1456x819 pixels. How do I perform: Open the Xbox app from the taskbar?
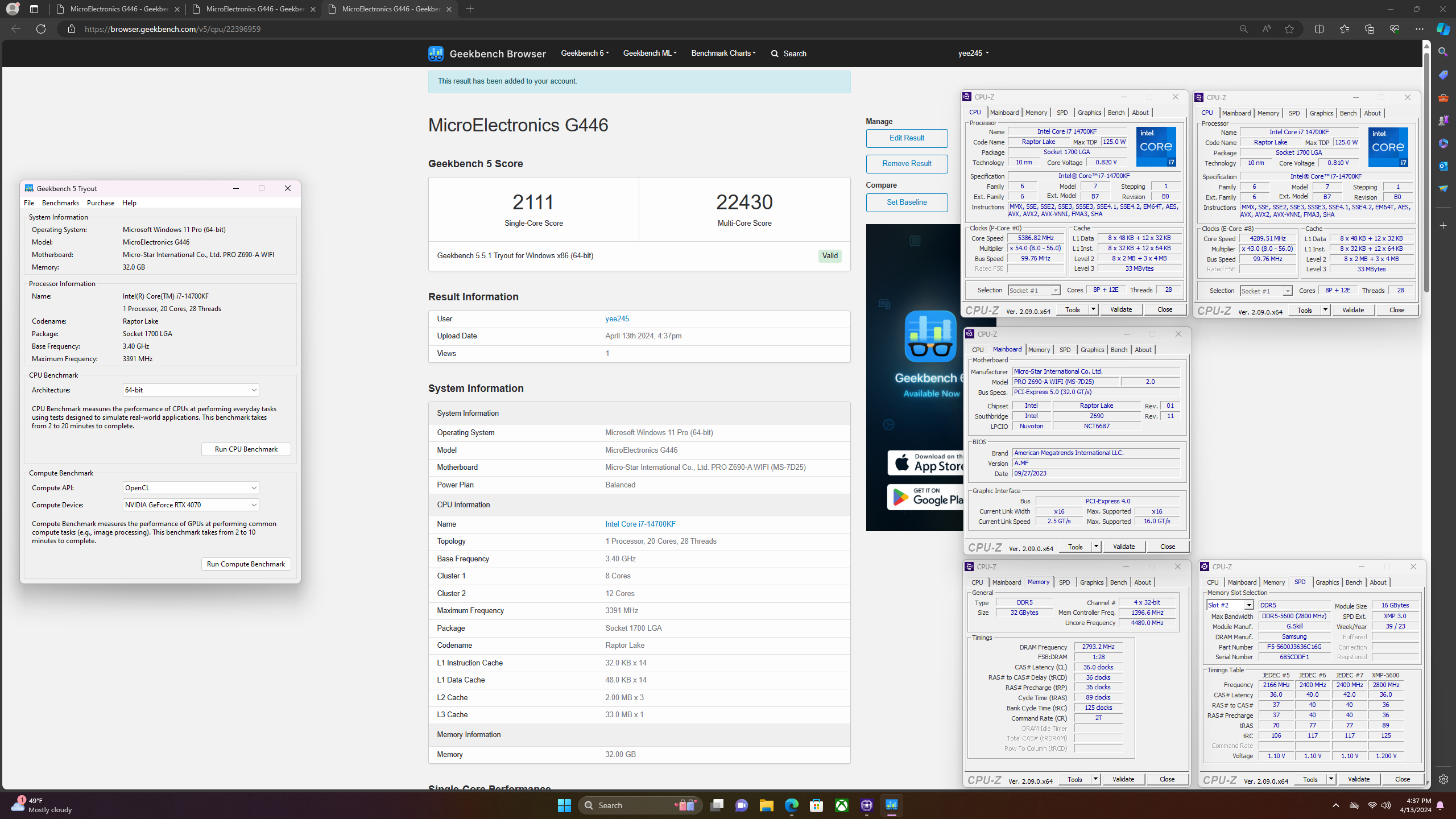[842, 805]
